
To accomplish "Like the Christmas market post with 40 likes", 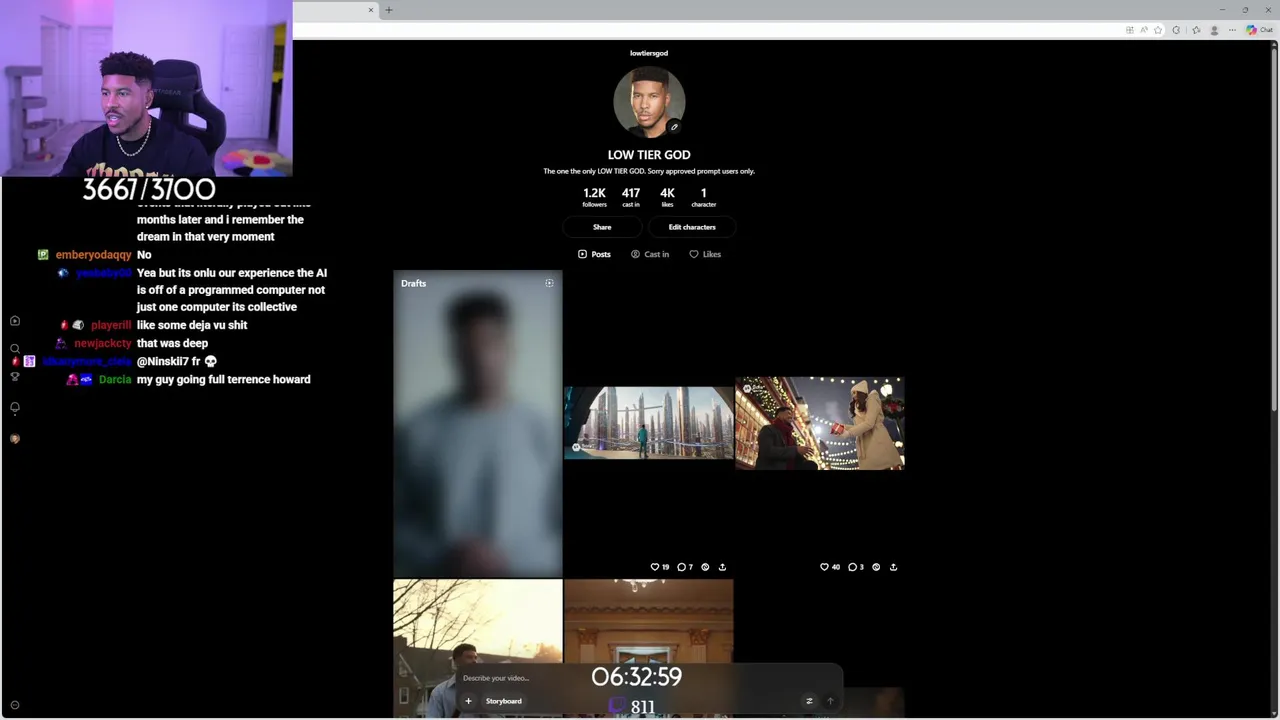I will coord(830,567).
